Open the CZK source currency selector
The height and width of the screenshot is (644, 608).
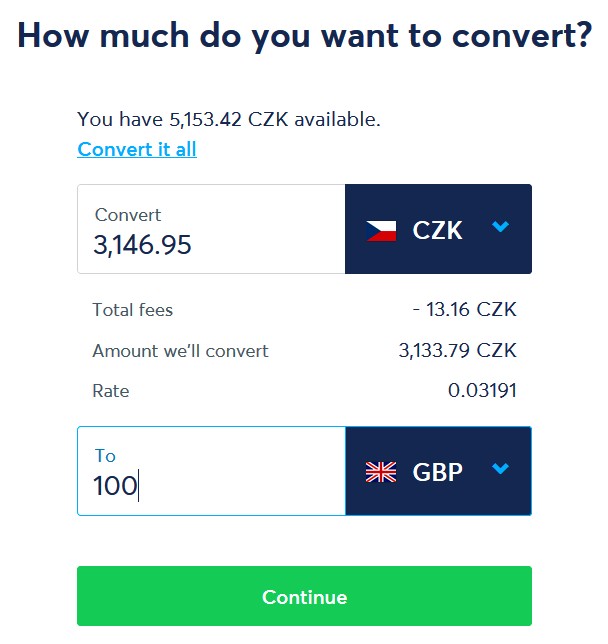pyautogui.click(x=438, y=229)
